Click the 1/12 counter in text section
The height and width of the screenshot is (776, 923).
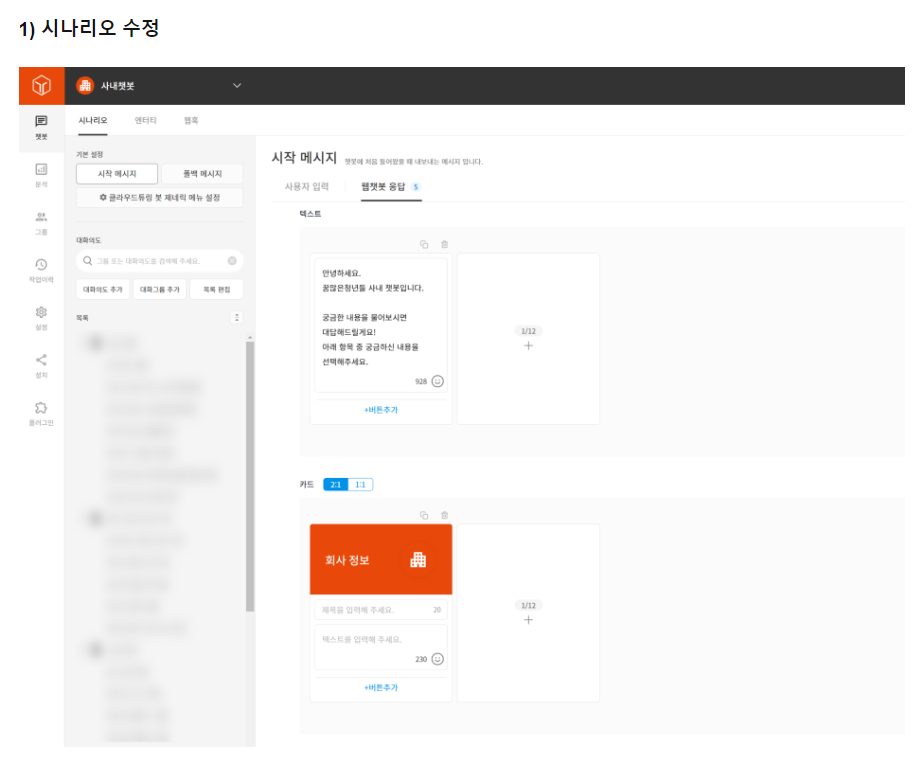[x=529, y=331]
